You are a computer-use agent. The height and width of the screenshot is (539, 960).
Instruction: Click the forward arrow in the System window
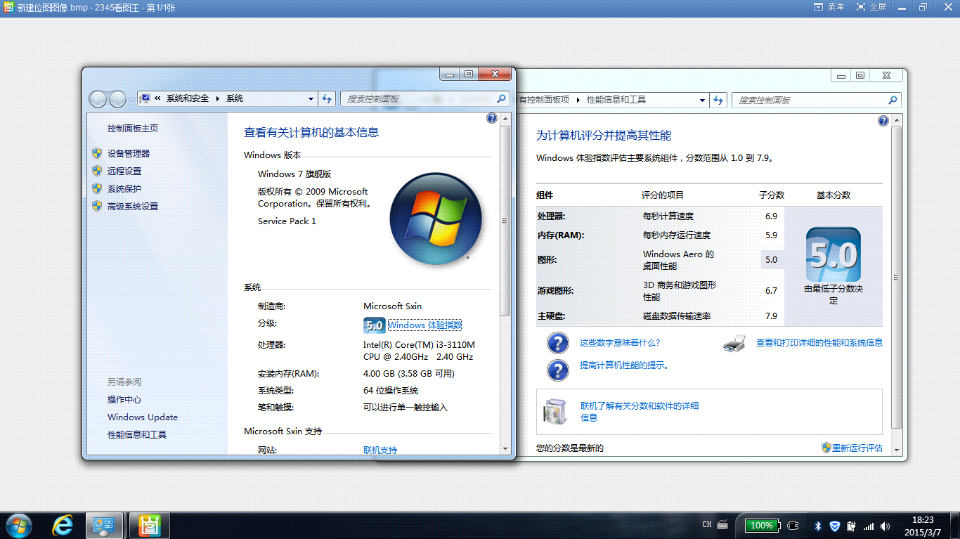(117, 99)
